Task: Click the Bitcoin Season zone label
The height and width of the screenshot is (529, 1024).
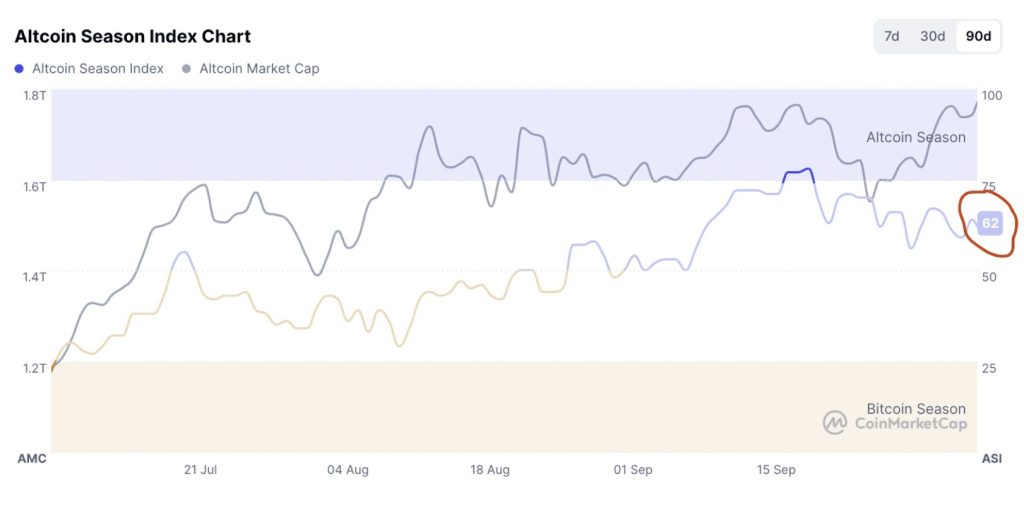Action: (x=915, y=408)
